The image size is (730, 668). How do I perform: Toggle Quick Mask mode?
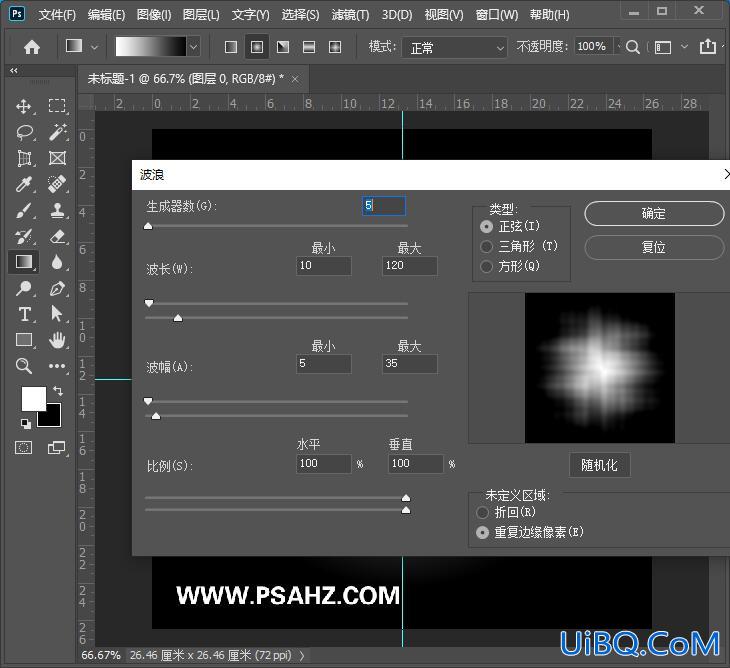(23, 448)
